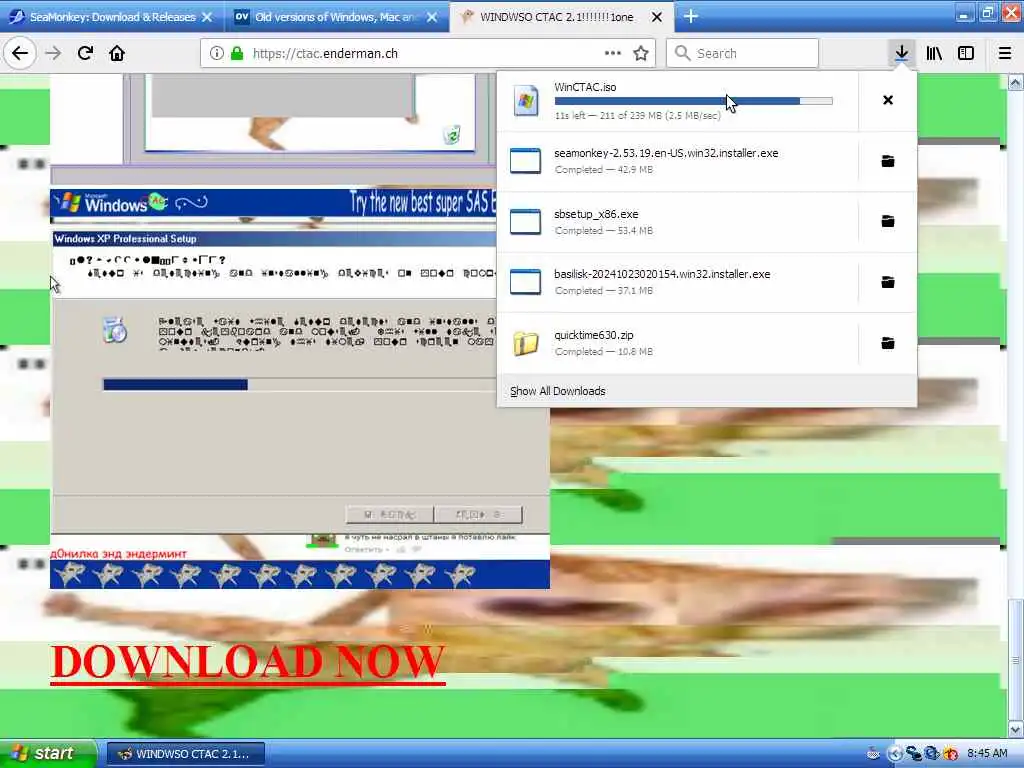
Task: Switch to SeaMonkey Download & Releases tab
Action: click(x=112, y=17)
